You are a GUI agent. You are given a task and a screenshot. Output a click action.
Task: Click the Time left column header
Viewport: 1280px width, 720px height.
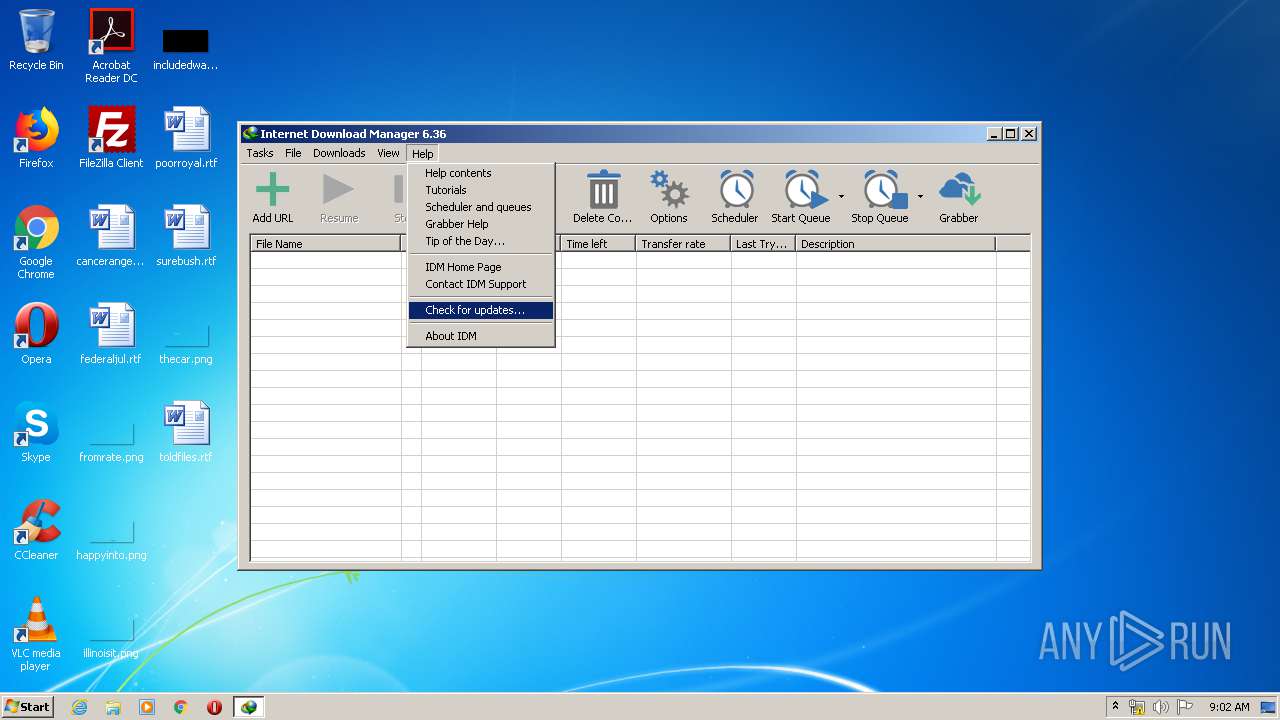pyautogui.click(x=598, y=244)
